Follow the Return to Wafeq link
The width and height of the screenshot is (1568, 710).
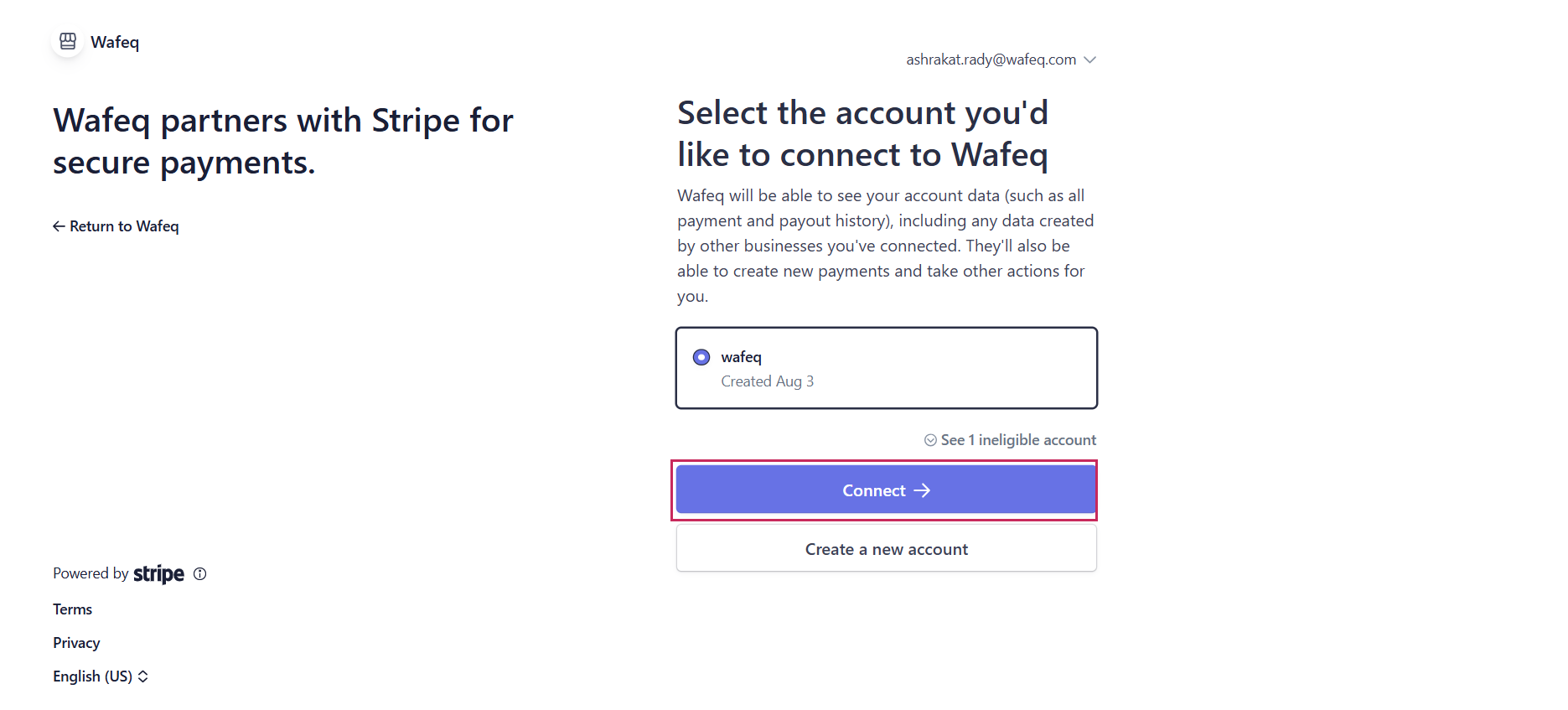[124, 226]
